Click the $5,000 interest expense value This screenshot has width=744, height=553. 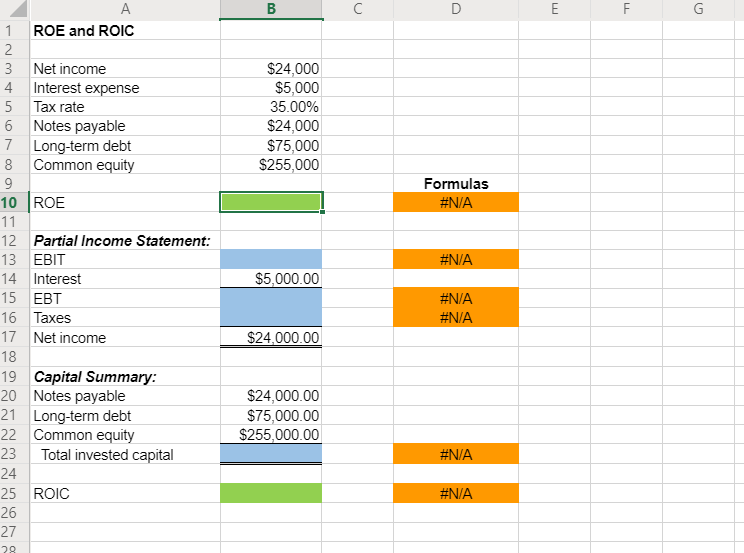tap(297, 88)
